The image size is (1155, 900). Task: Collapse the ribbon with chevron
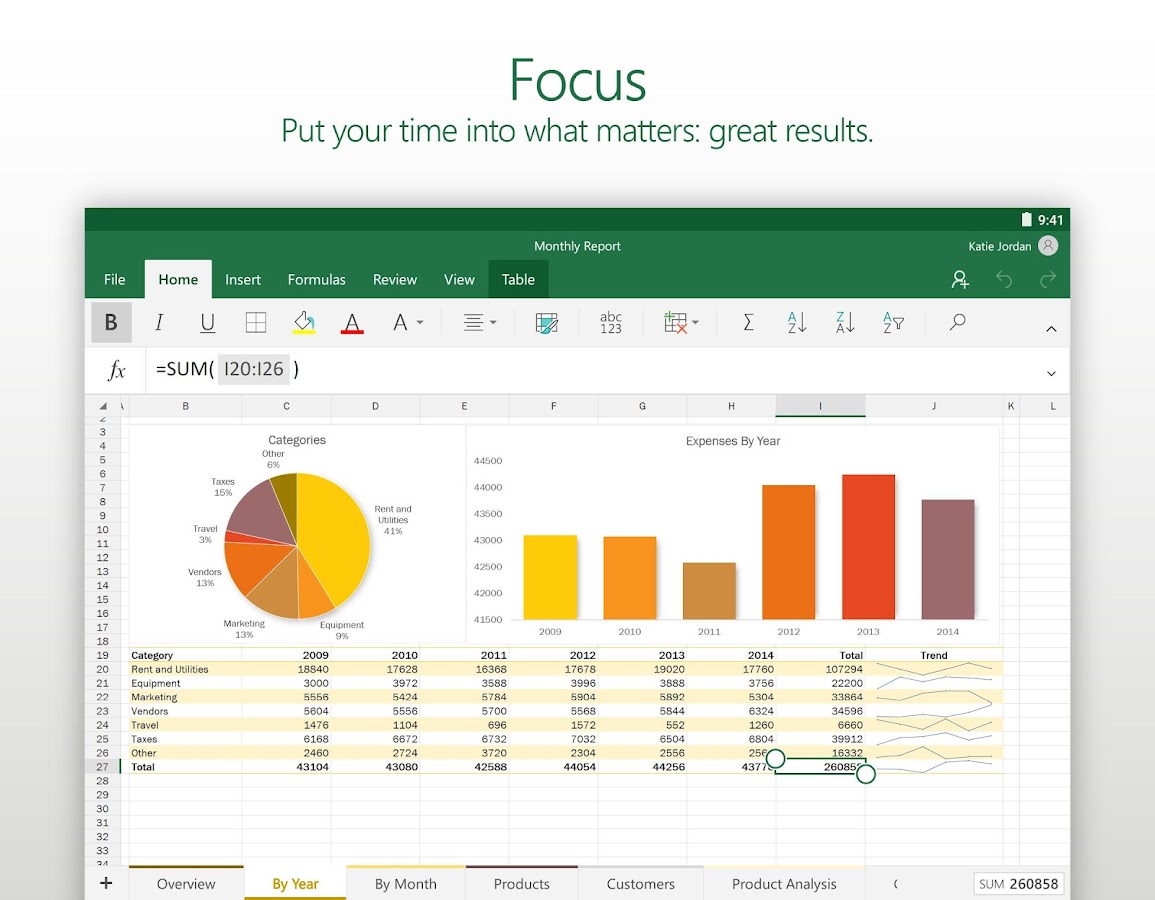point(1051,329)
